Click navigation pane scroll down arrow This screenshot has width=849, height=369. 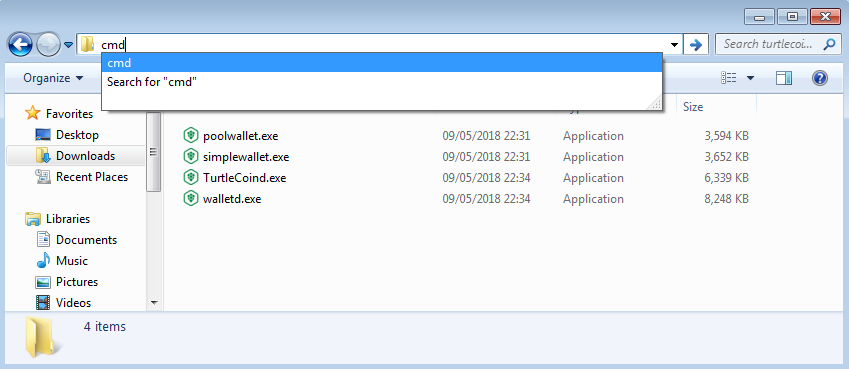tap(153, 302)
